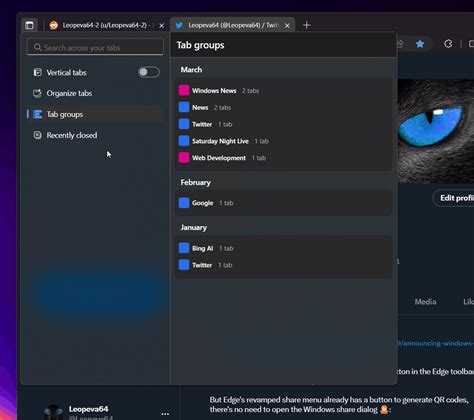Image resolution: width=474 pixels, height=420 pixels.
Task: Open the Saturday Night Live tab group
Action: pyautogui.click(x=283, y=141)
